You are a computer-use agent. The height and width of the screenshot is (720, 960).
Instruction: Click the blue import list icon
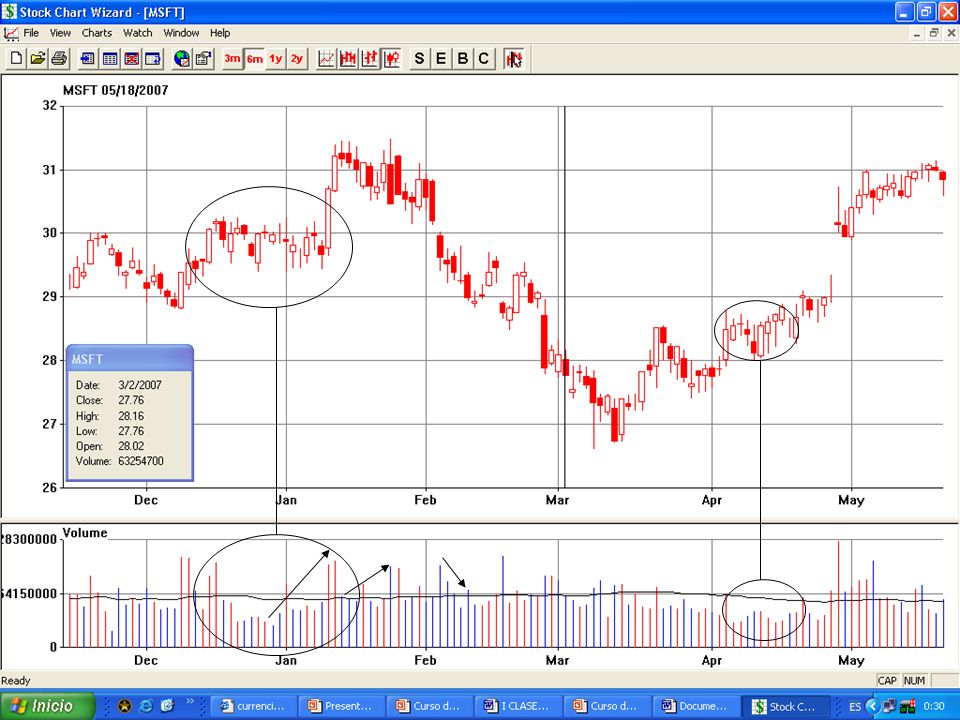click(x=88, y=59)
